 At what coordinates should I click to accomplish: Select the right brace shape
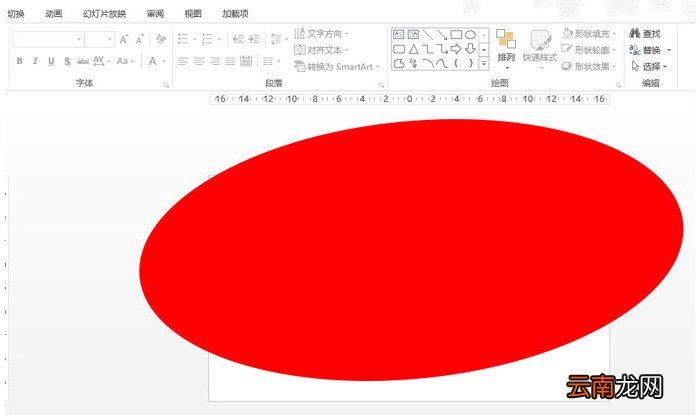click(471, 63)
